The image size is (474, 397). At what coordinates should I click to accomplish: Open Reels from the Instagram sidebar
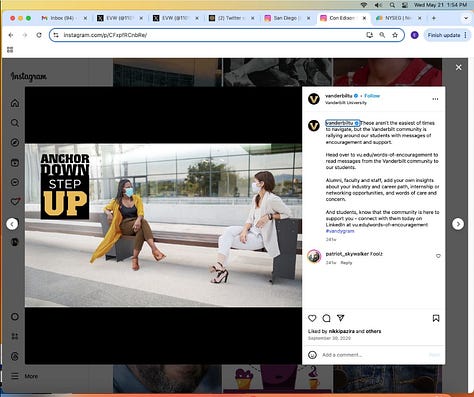click(x=15, y=163)
